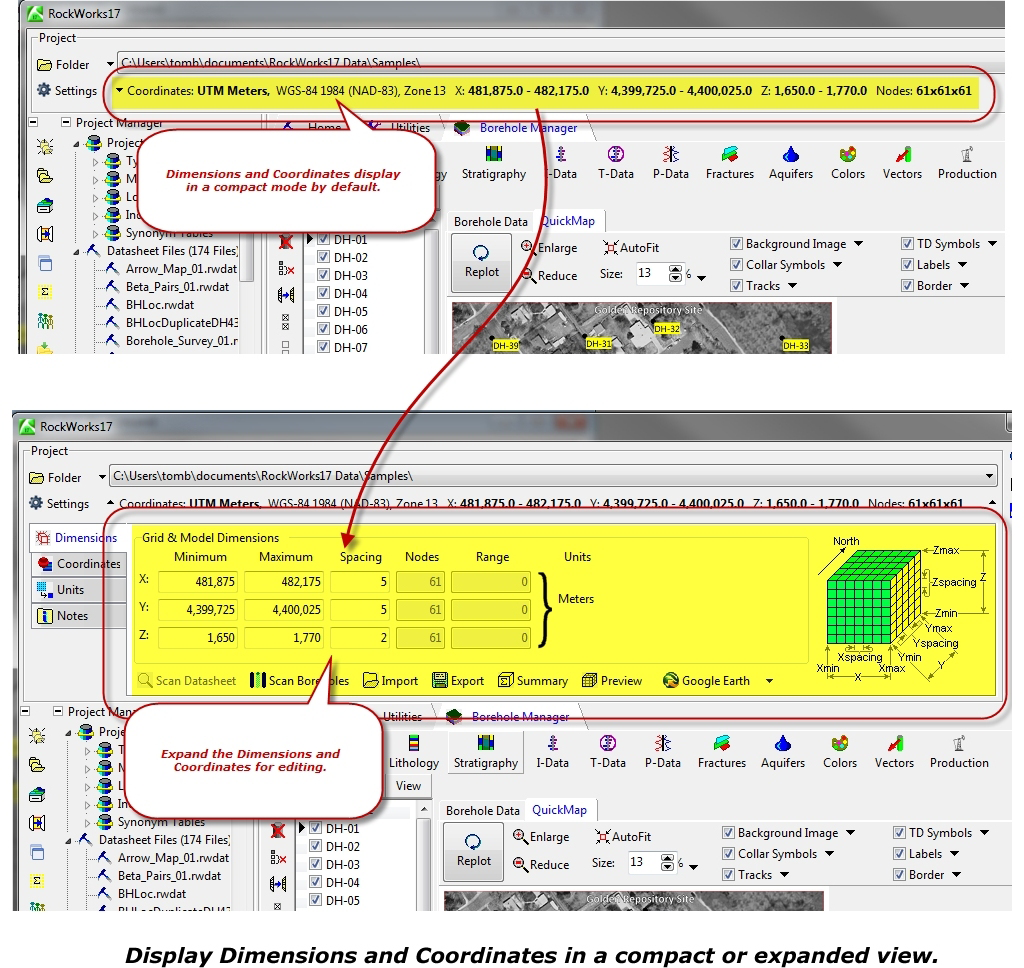1024x968 pixels.
Task: Toggle Background Image checkbox in upper window
Action: click(736, 244)
